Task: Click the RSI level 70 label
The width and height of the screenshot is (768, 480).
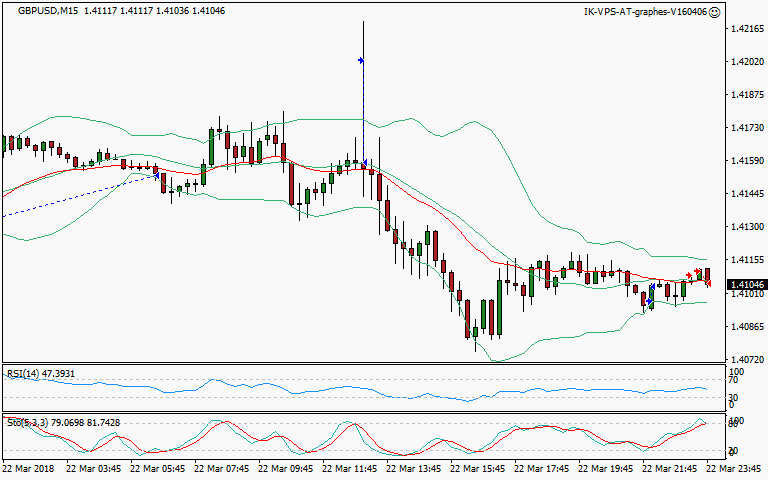Action: pyautogui.click(x=733, y=380)
